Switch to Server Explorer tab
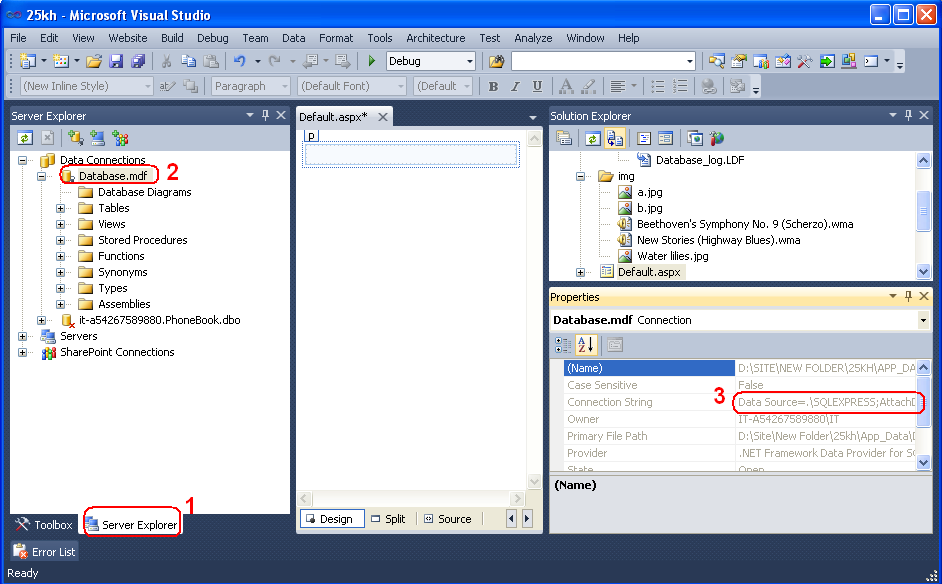The height and width of the screenshot is (584, 942). pyautogui.click(x=132, y=525)
